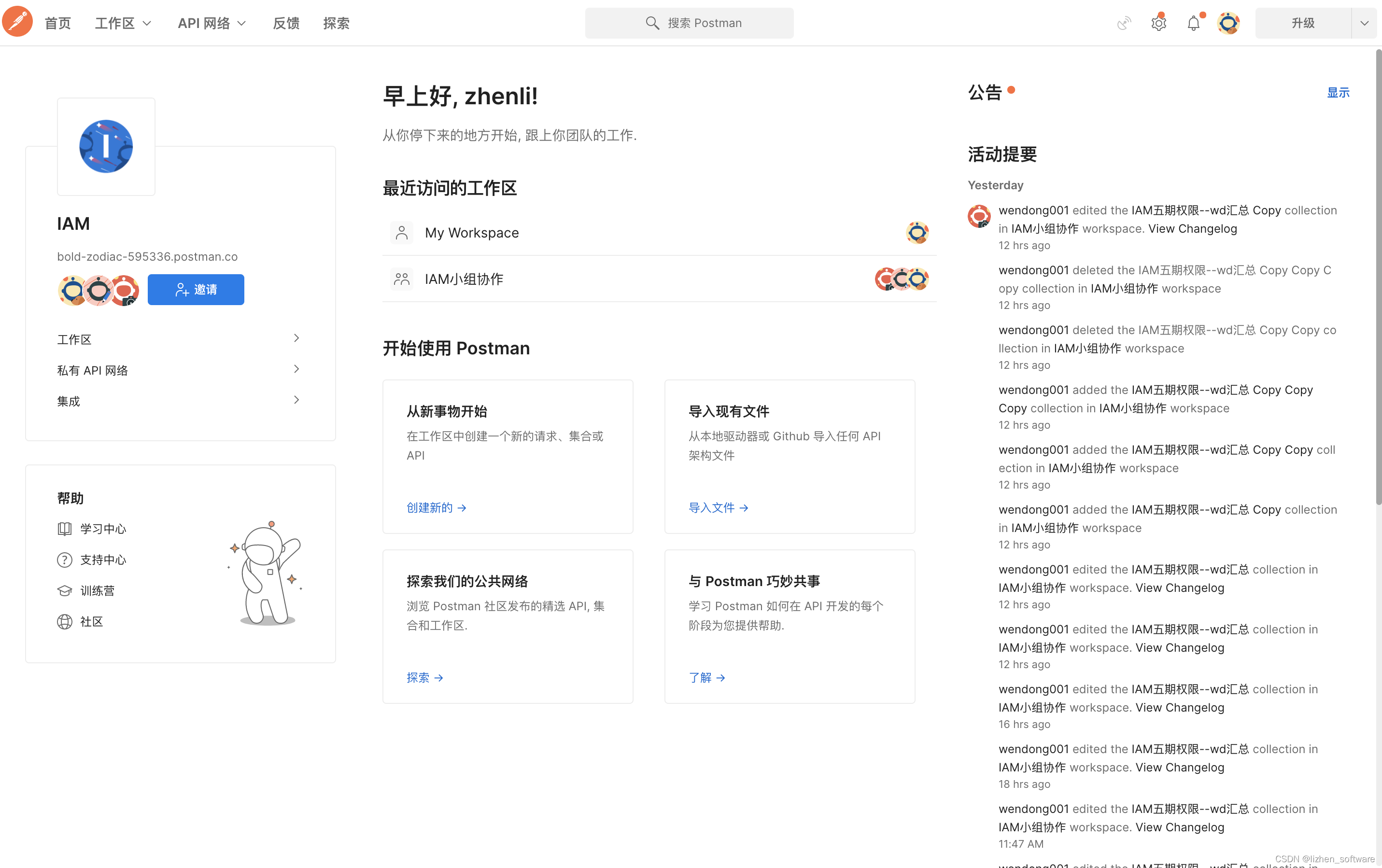Image resolution: width=1382 pixels, height=868 pixels.
Task: Click the 公告 heading
Action: [985, 92]
